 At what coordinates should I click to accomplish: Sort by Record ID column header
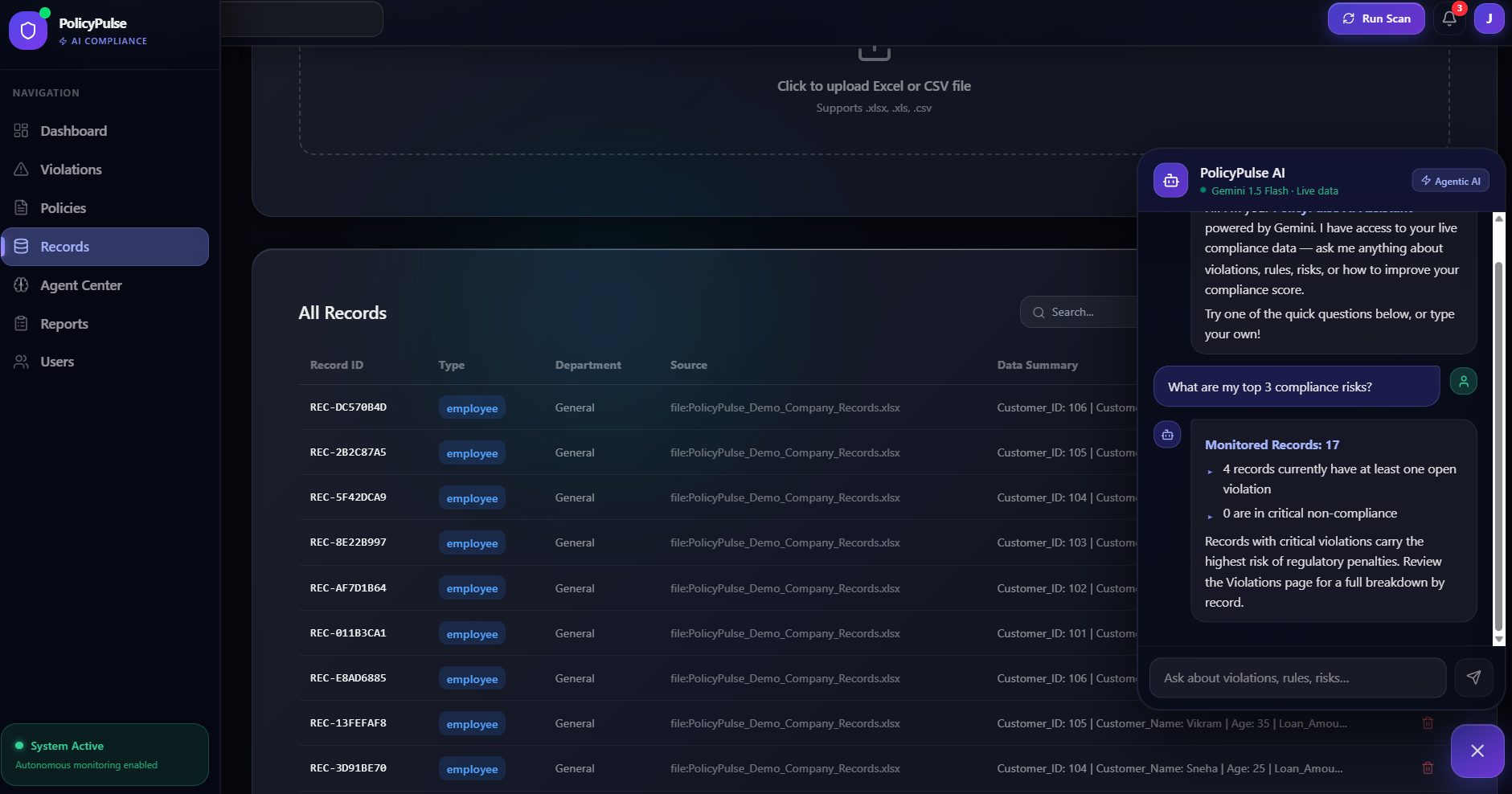click(337, 365)
